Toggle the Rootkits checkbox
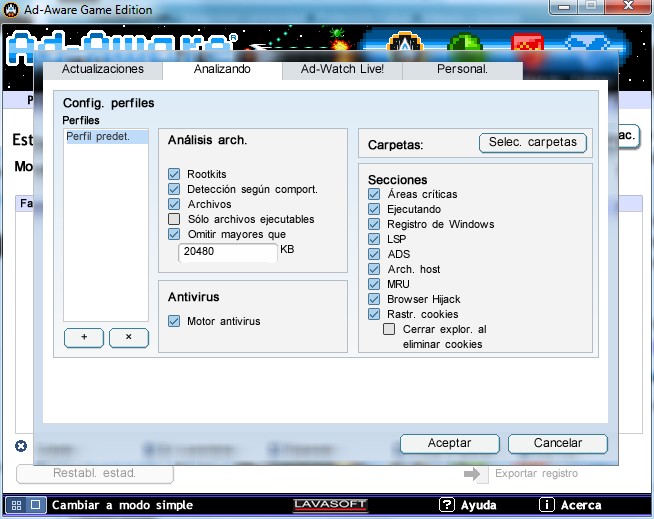The height and width of the screenshot is (519, 654). tap(174, 174)
